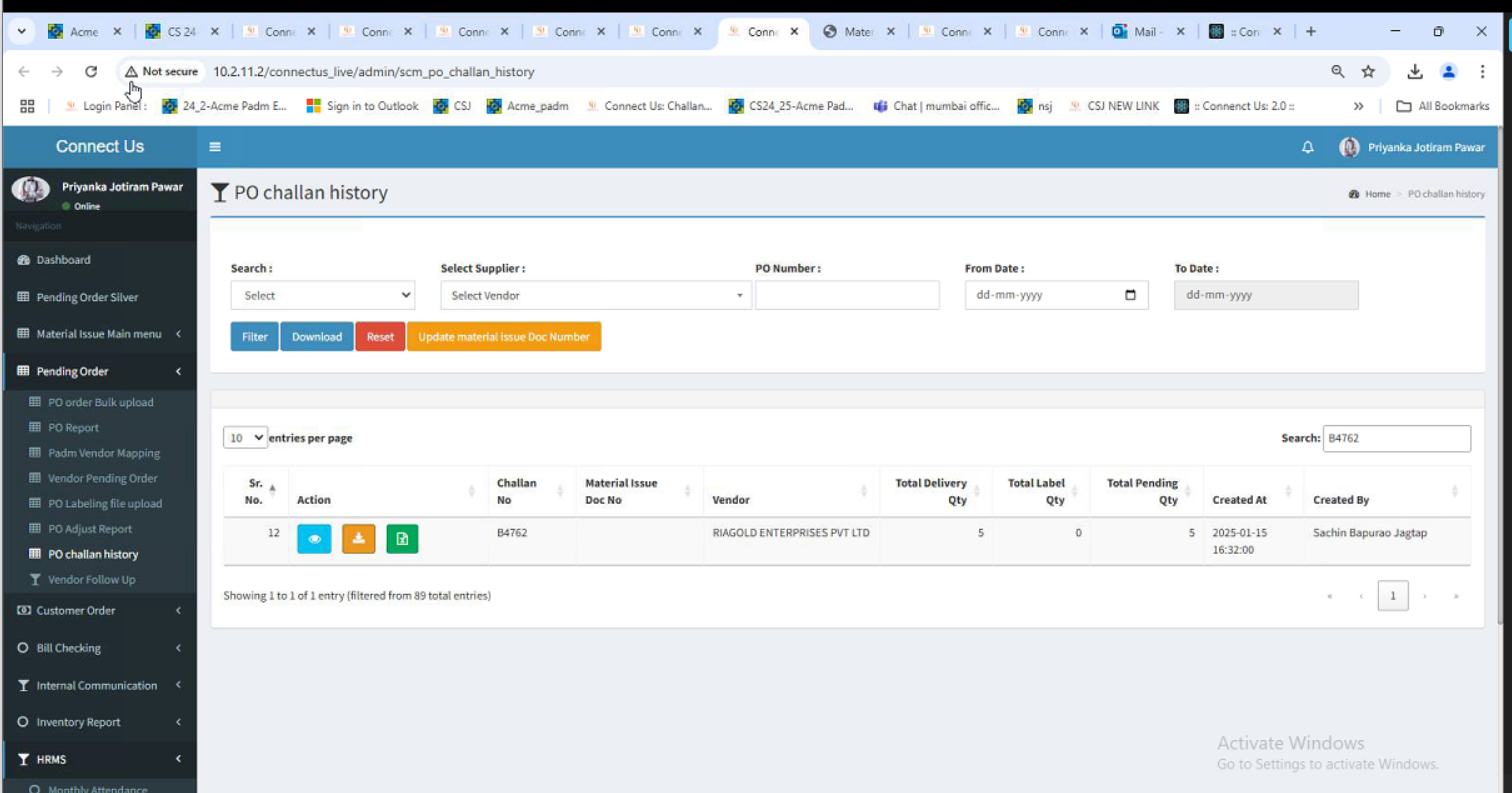
Task: Open Dashboard in sidebar
Action: point(63,260)
